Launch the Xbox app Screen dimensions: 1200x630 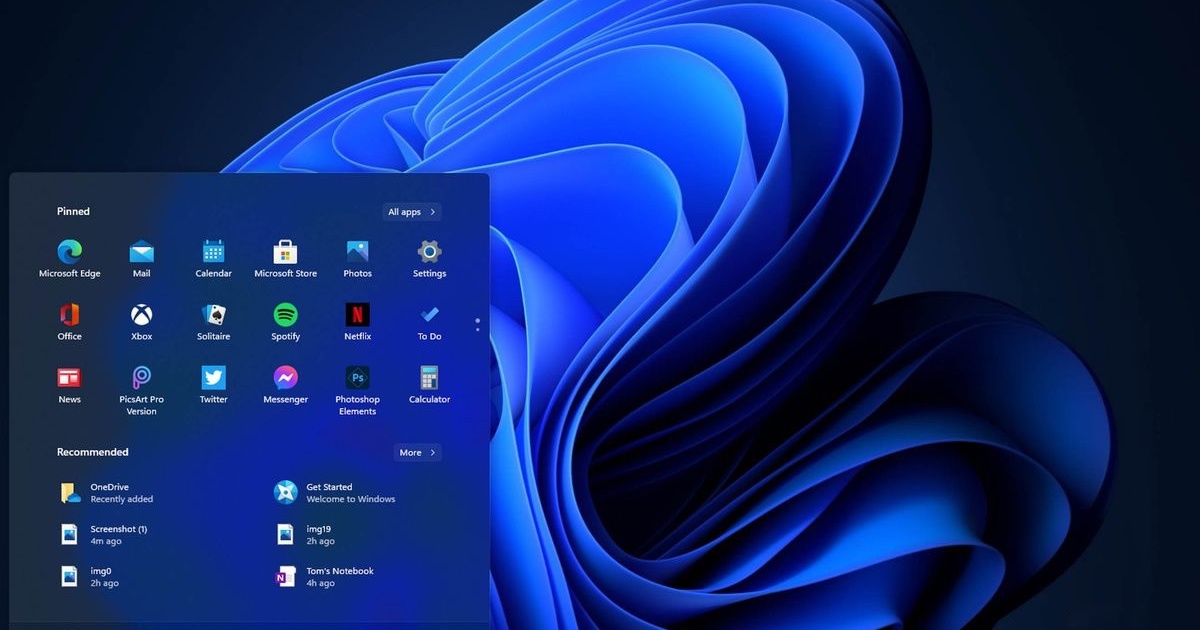coord(142,322)
